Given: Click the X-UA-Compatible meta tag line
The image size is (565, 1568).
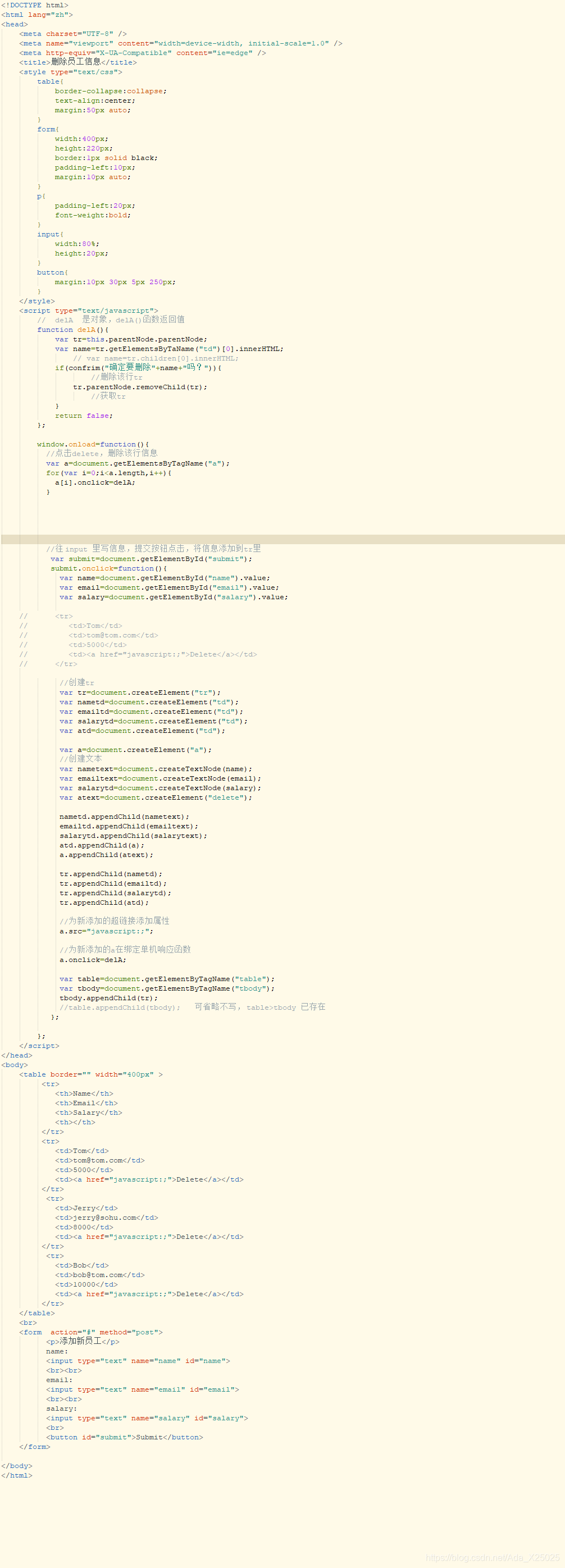Looking at the screenshot, I should pos(143,53).
